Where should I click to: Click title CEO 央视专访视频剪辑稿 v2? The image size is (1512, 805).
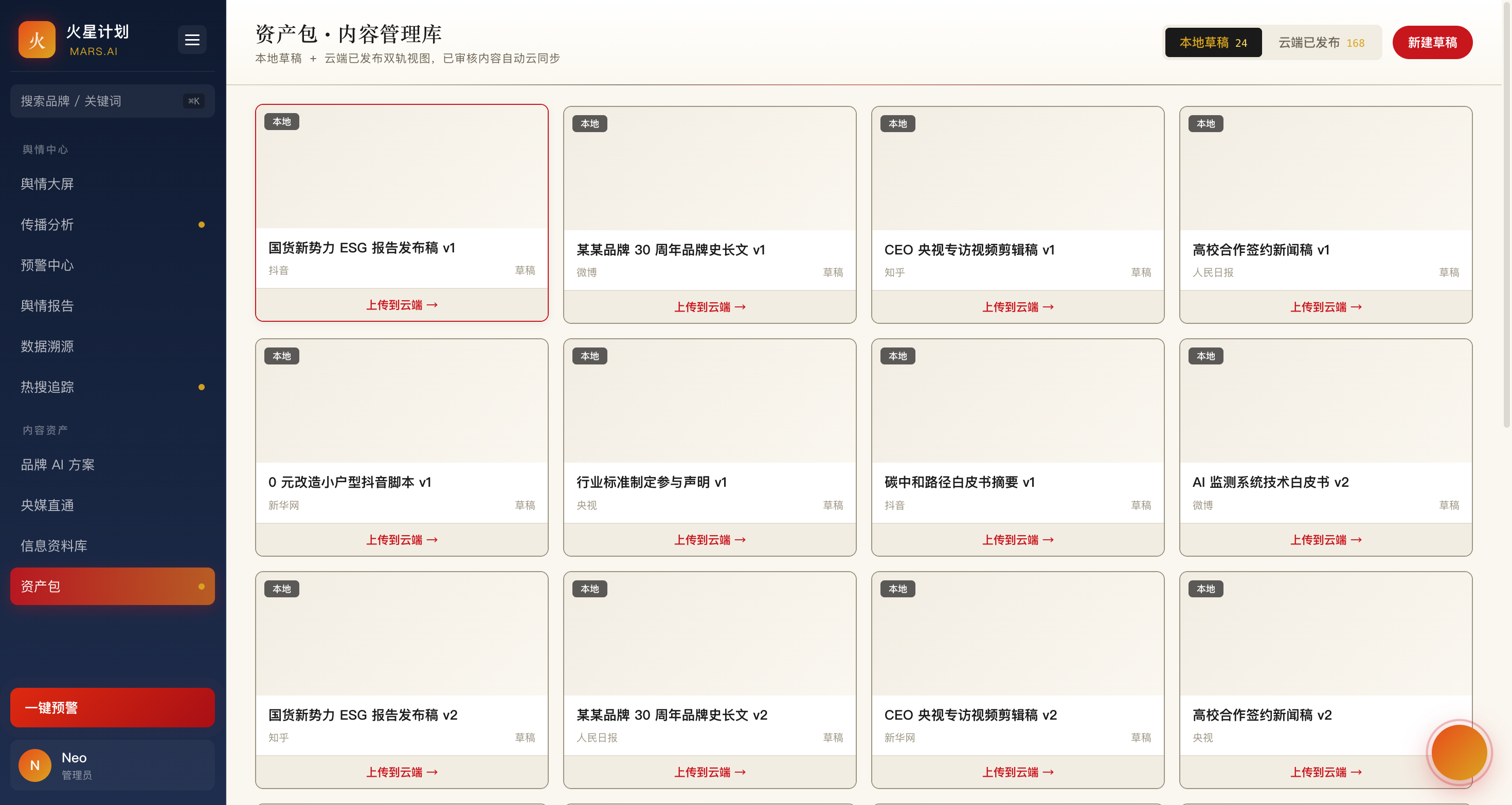pos(970,715)
